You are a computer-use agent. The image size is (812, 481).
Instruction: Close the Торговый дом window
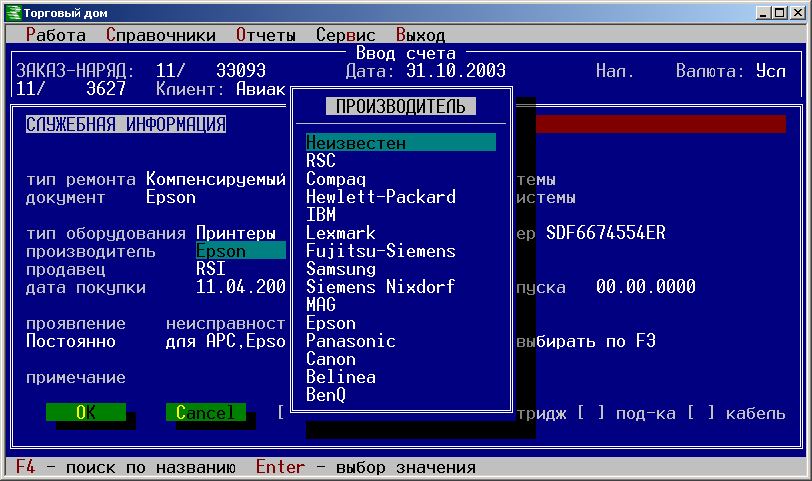pyautogui.click(x=798, y=13)
